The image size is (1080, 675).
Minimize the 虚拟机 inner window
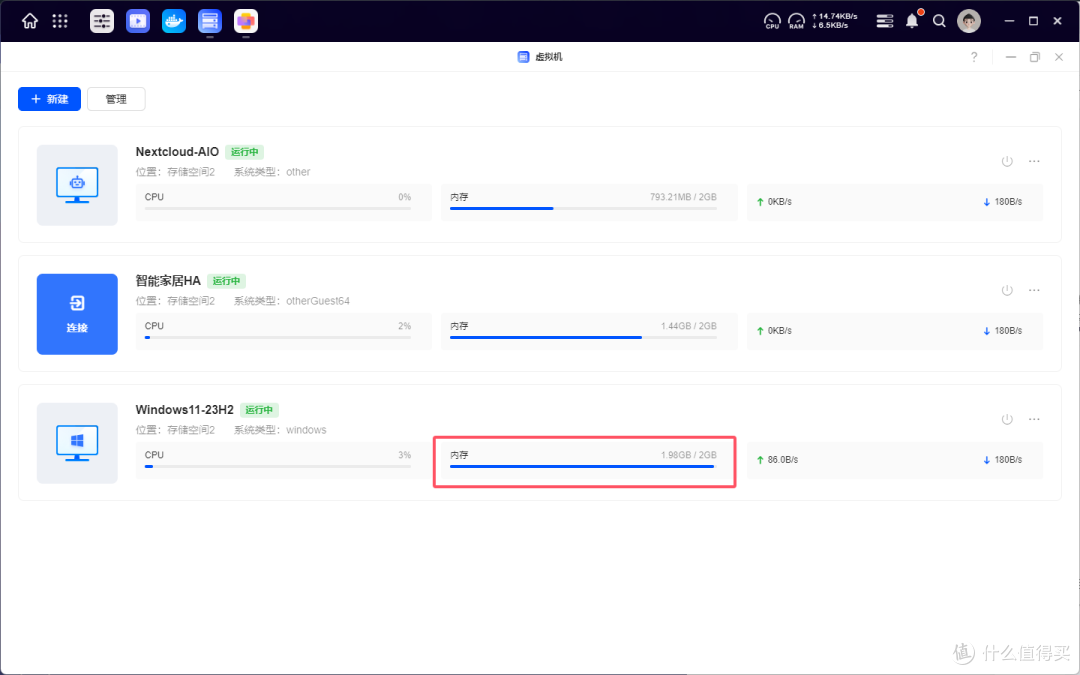click(x=1010, y=57)
